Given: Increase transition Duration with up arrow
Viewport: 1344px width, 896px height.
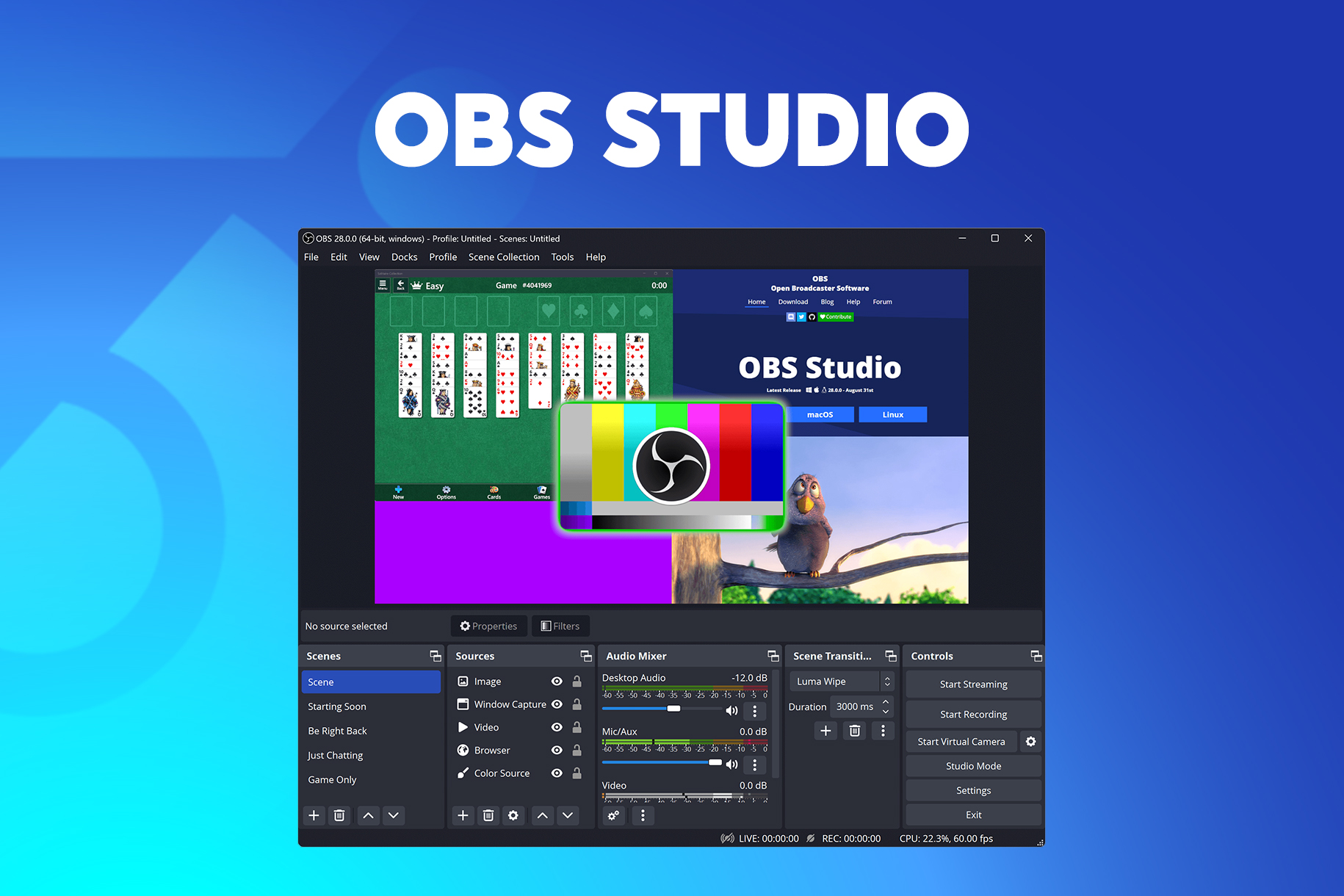Looking at the screenshot, I should (886, 702).
